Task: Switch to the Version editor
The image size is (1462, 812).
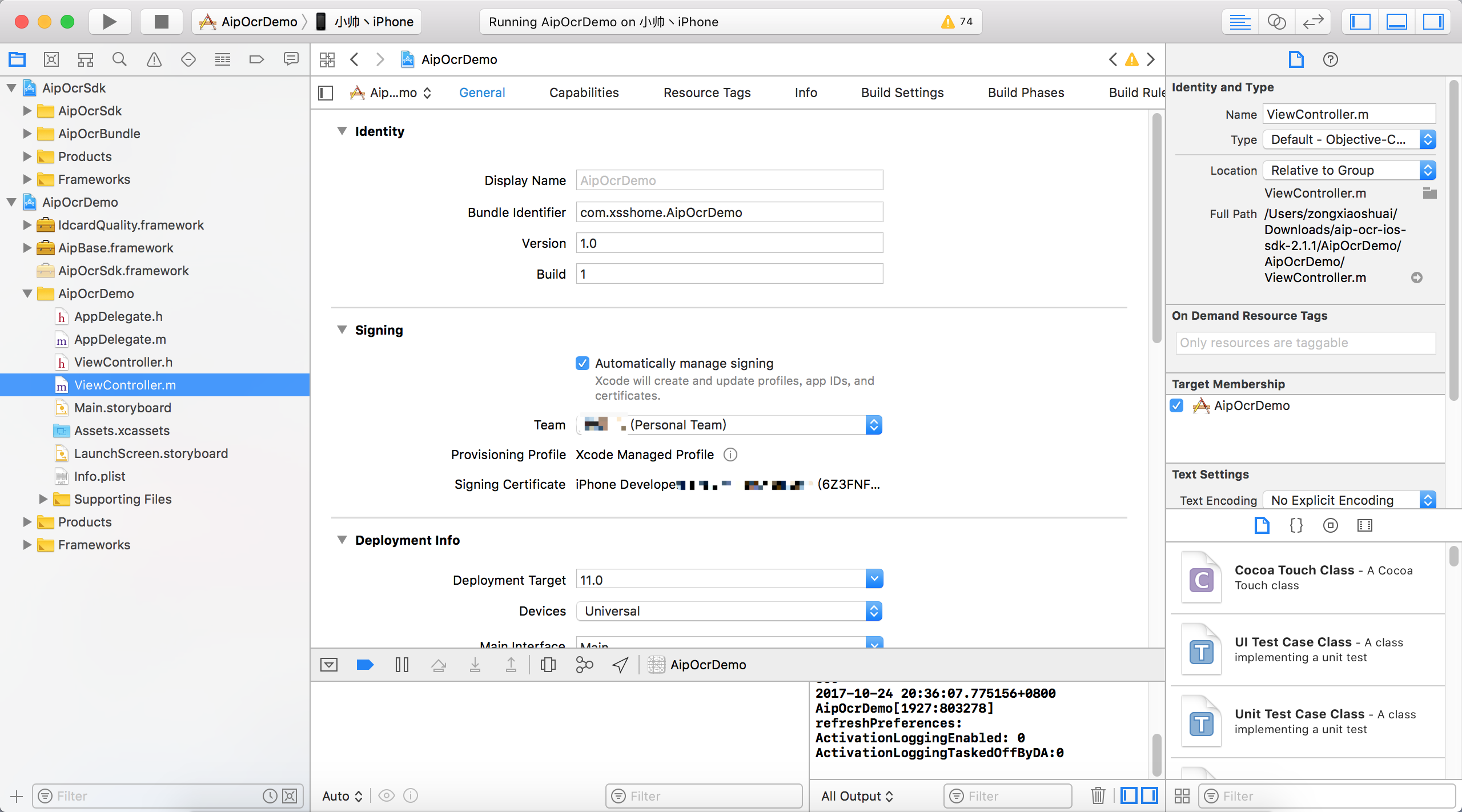Action: pos(1313,22)
